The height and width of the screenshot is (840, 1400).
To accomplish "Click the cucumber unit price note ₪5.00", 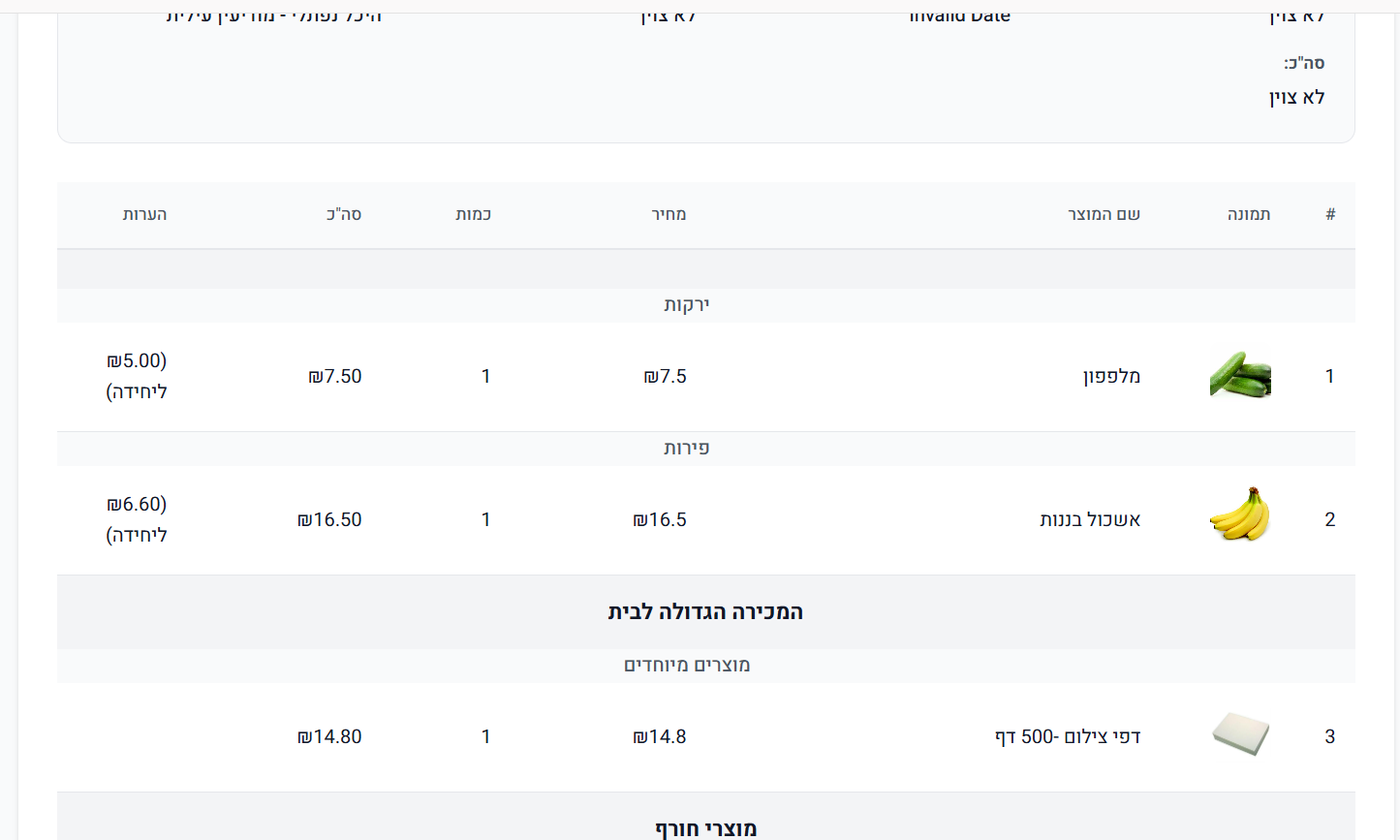I will [137, 360].
